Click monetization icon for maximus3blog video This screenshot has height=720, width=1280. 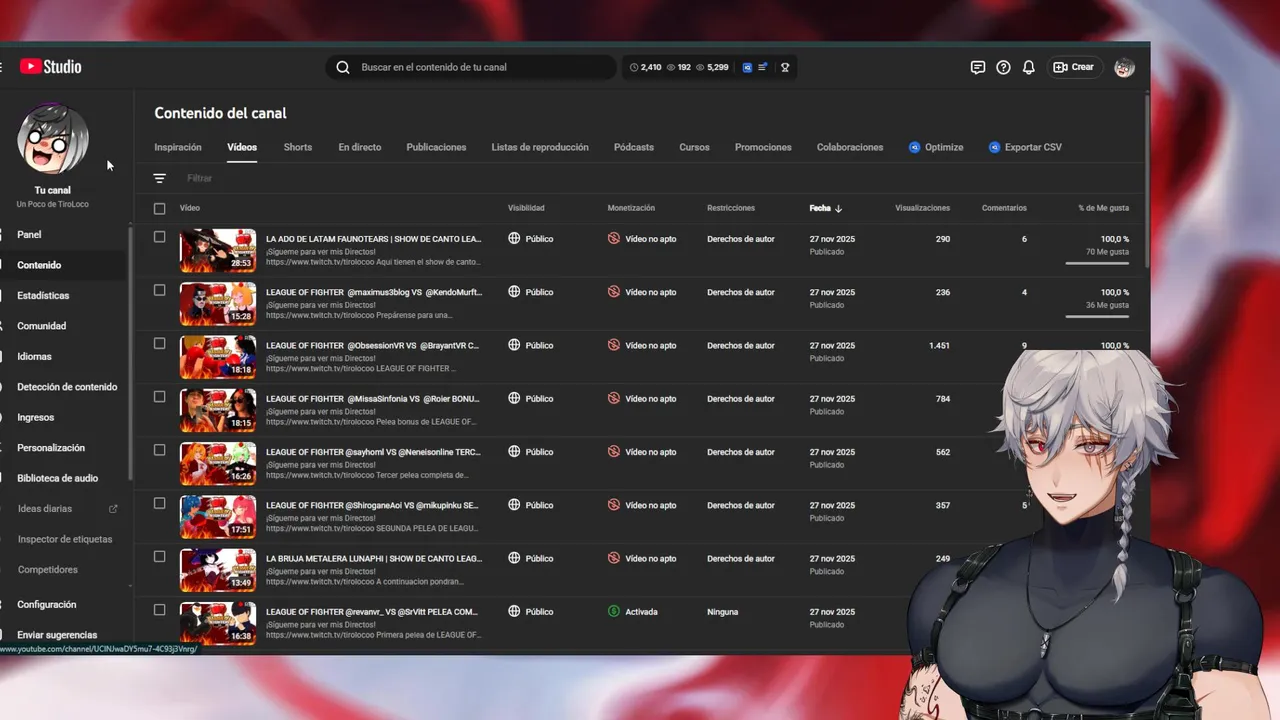coord(614,292)
